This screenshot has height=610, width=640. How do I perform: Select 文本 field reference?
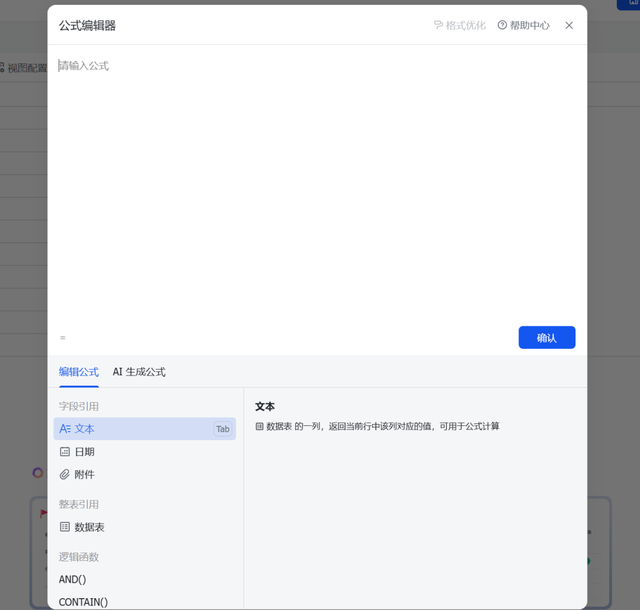tap(144, 429)
